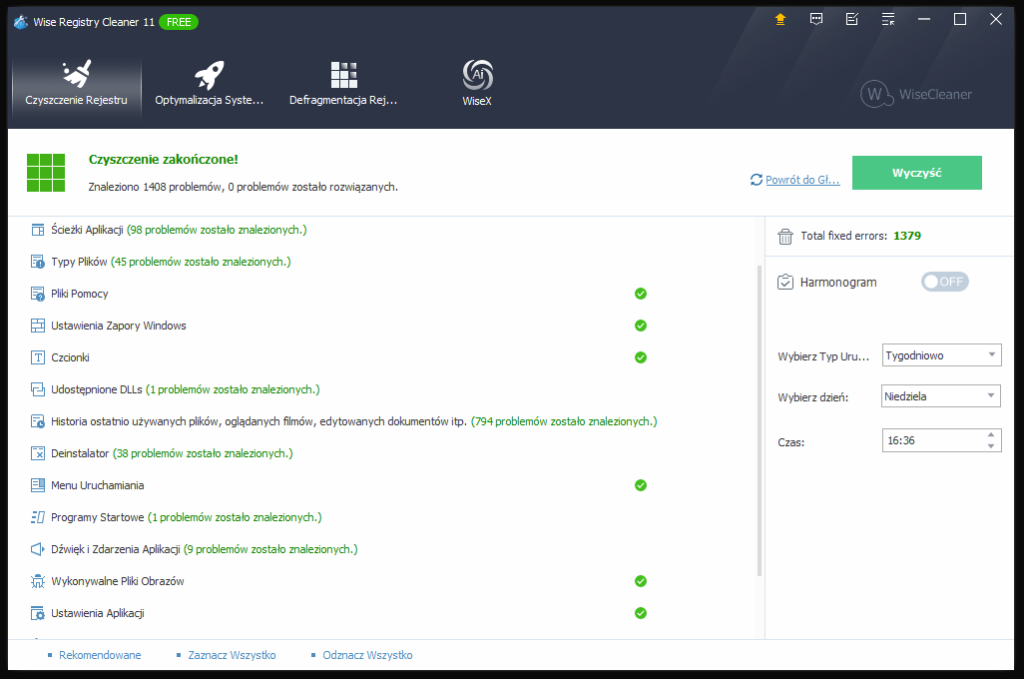Click the Ścieżki Aplikacji category icon

(38, 230)
